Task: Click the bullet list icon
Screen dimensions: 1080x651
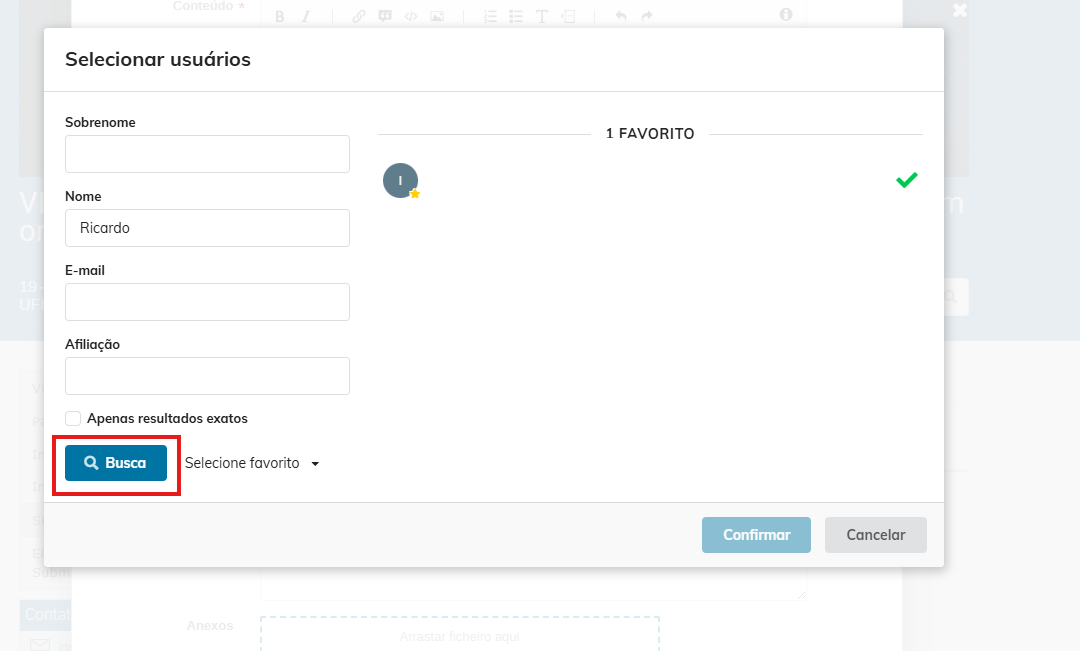Action: click(516, 16)
